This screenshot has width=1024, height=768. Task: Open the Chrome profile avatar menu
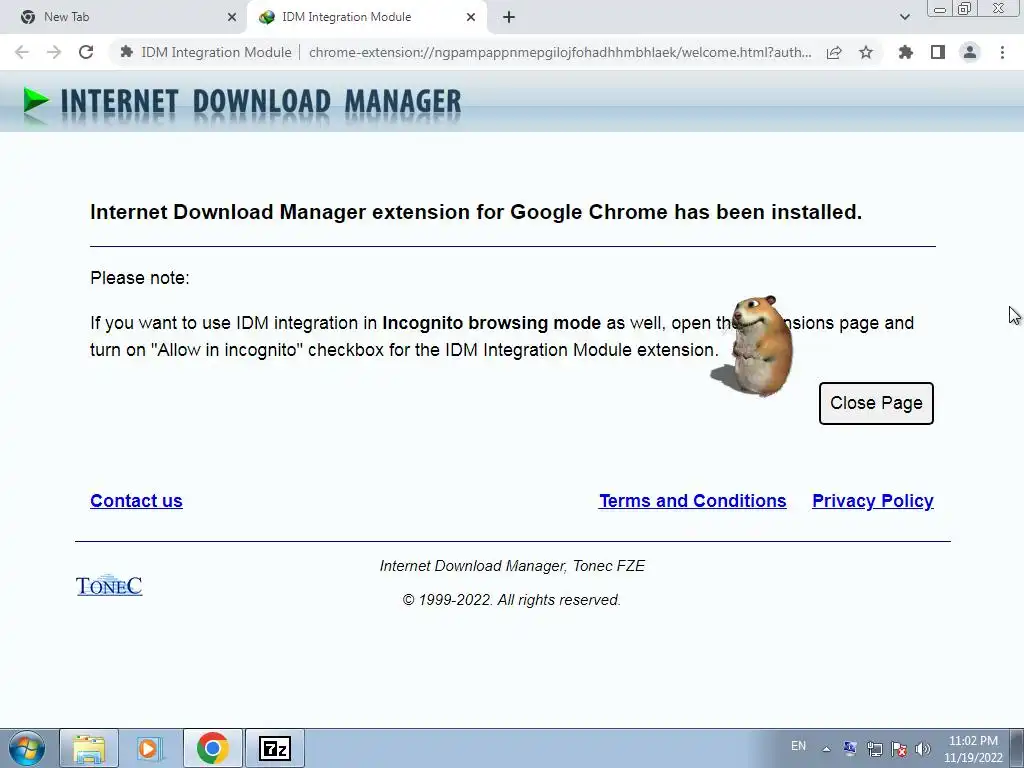coord(970,52)
